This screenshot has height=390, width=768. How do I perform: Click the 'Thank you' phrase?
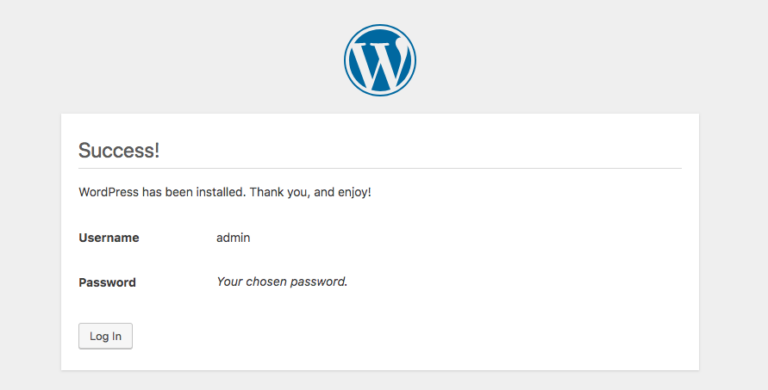coord(279,192)
